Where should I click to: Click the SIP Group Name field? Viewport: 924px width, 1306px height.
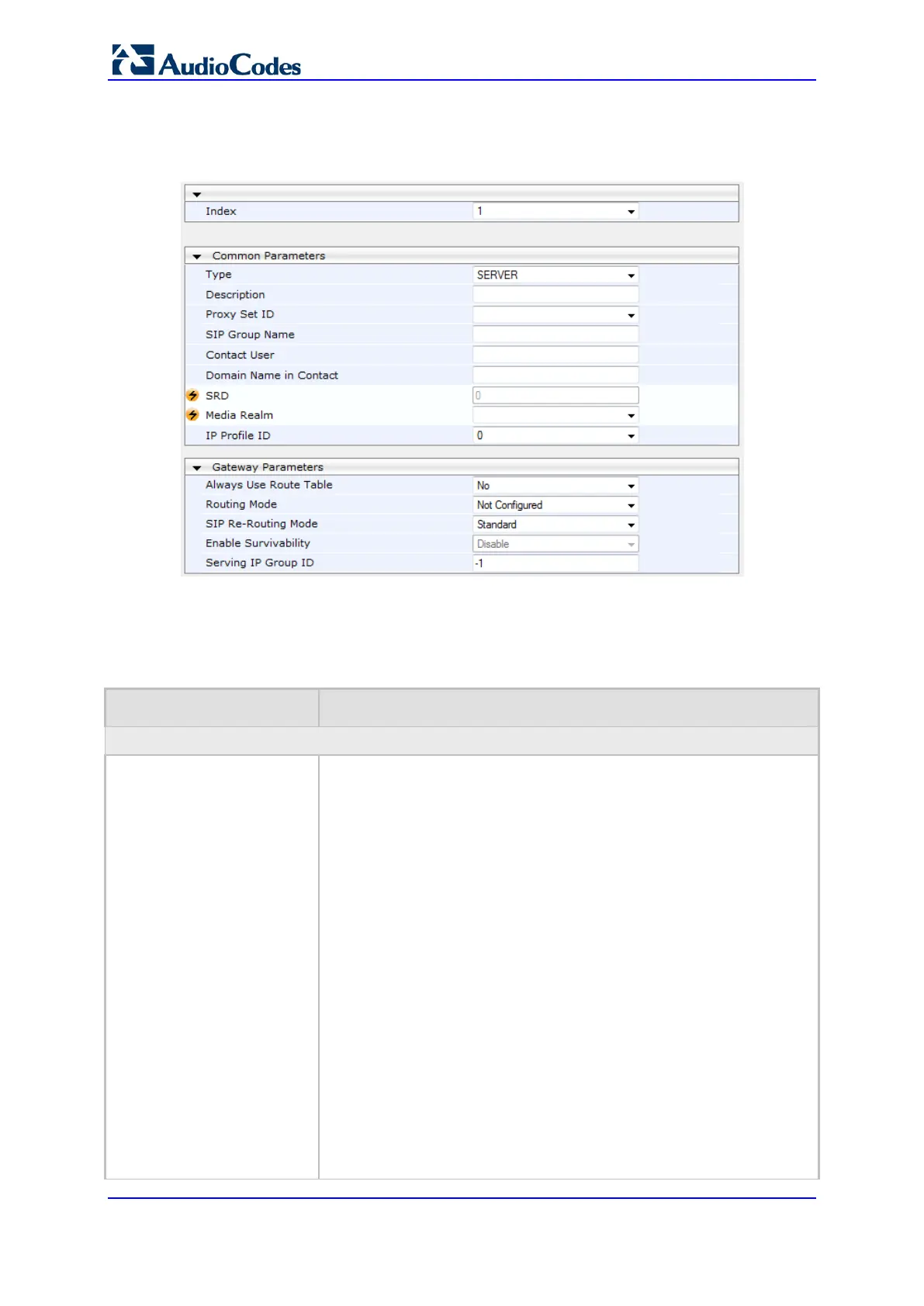(555, 334)
